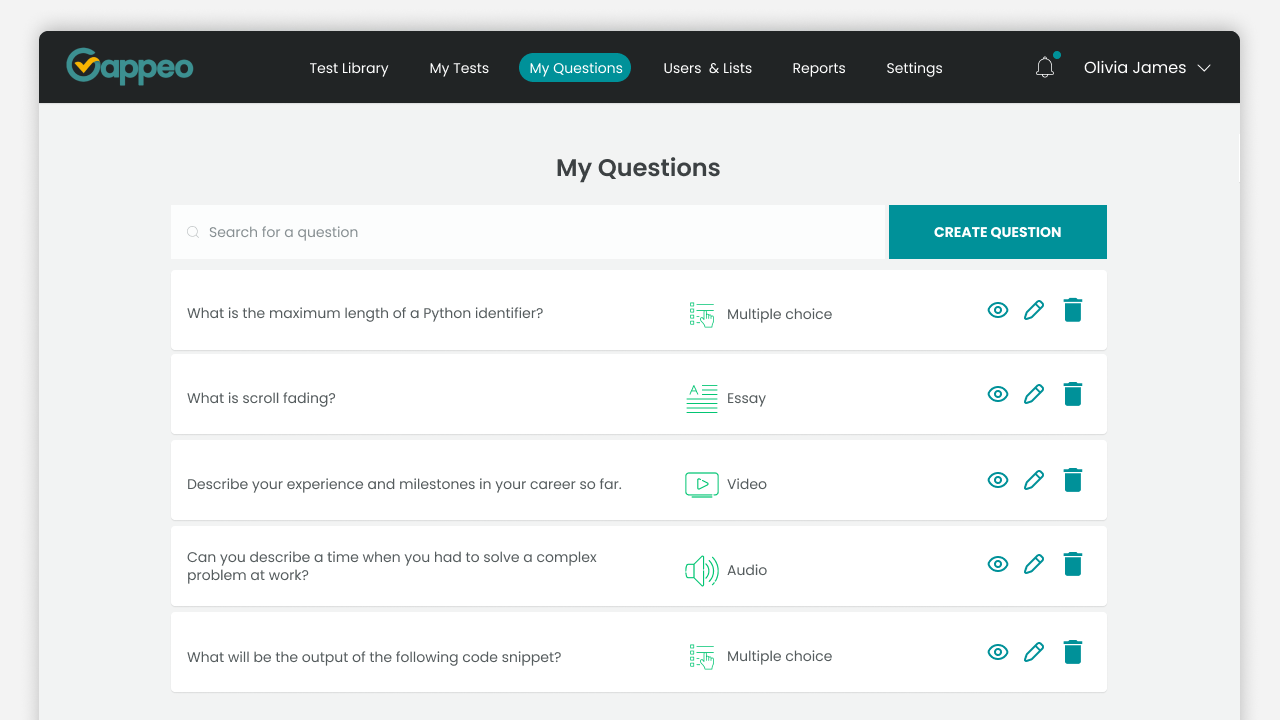Image resolution: width=1280 pixels, height=720 pixels.
Task: Preview the scroll fading question
Action: [997, 394]
